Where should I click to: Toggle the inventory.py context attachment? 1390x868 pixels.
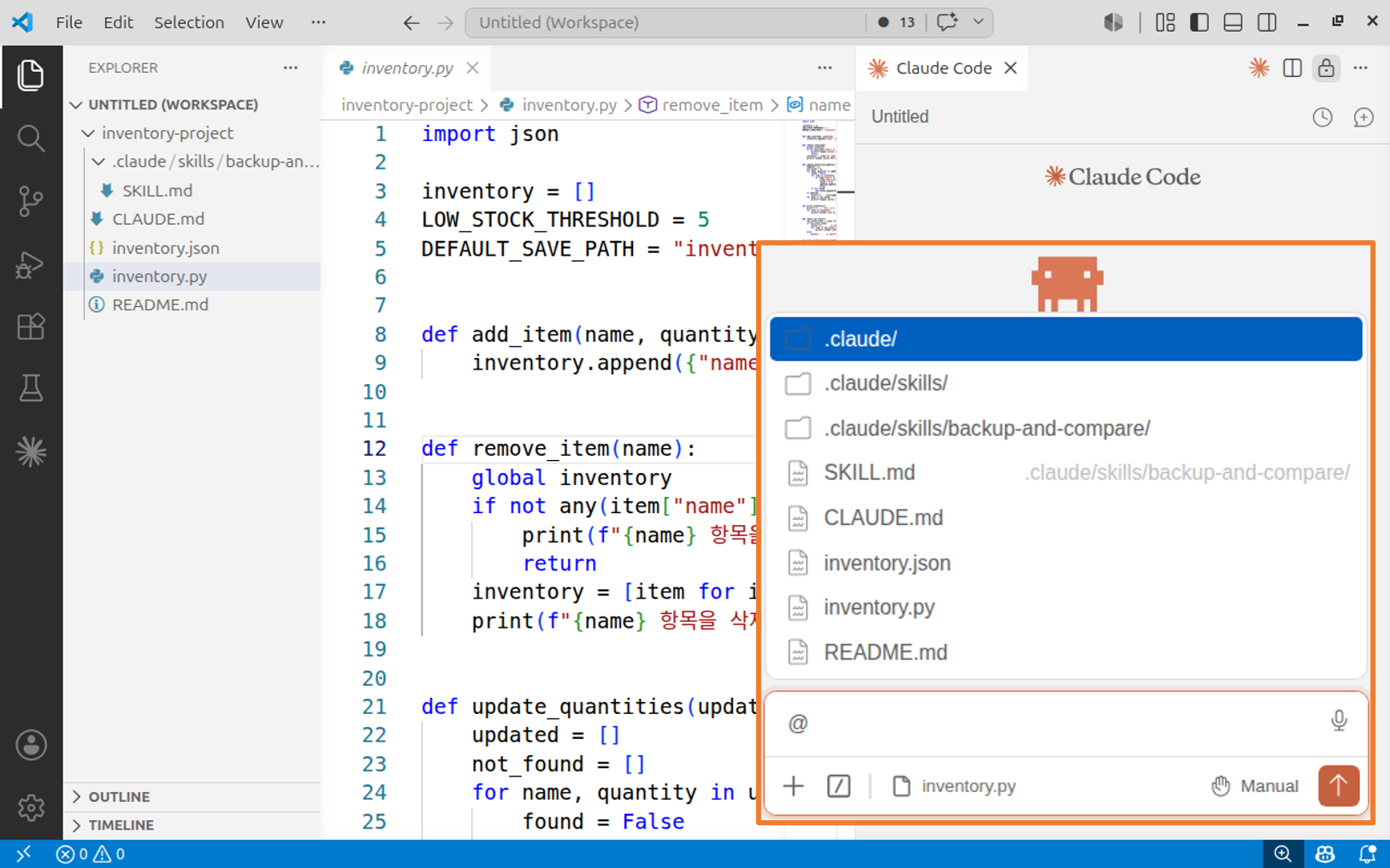pyautogui.click(x=954, y=785)
